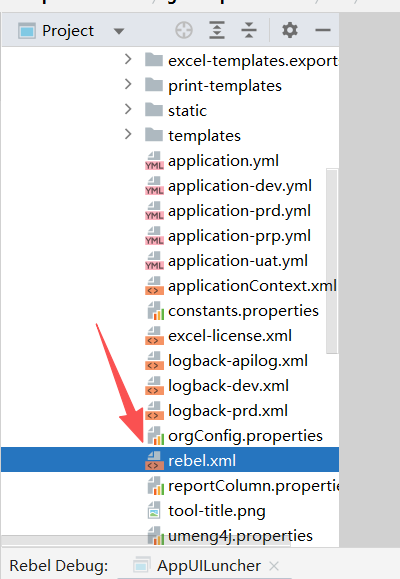This screenshot has width=400, height=579.
Task: Open Project panel settings gear
Action: point(290,30)
